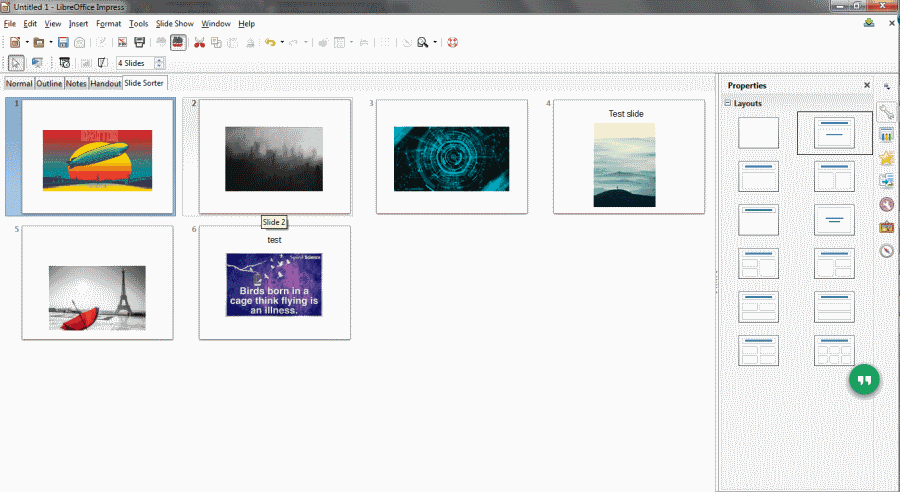Open the Tools menu
This screenshot has width=900, height=492.
138,24
